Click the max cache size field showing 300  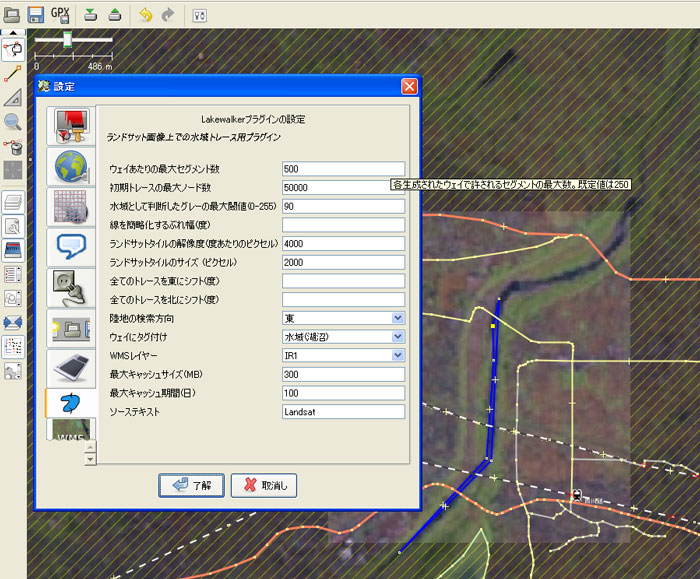[x=343, y=374]
